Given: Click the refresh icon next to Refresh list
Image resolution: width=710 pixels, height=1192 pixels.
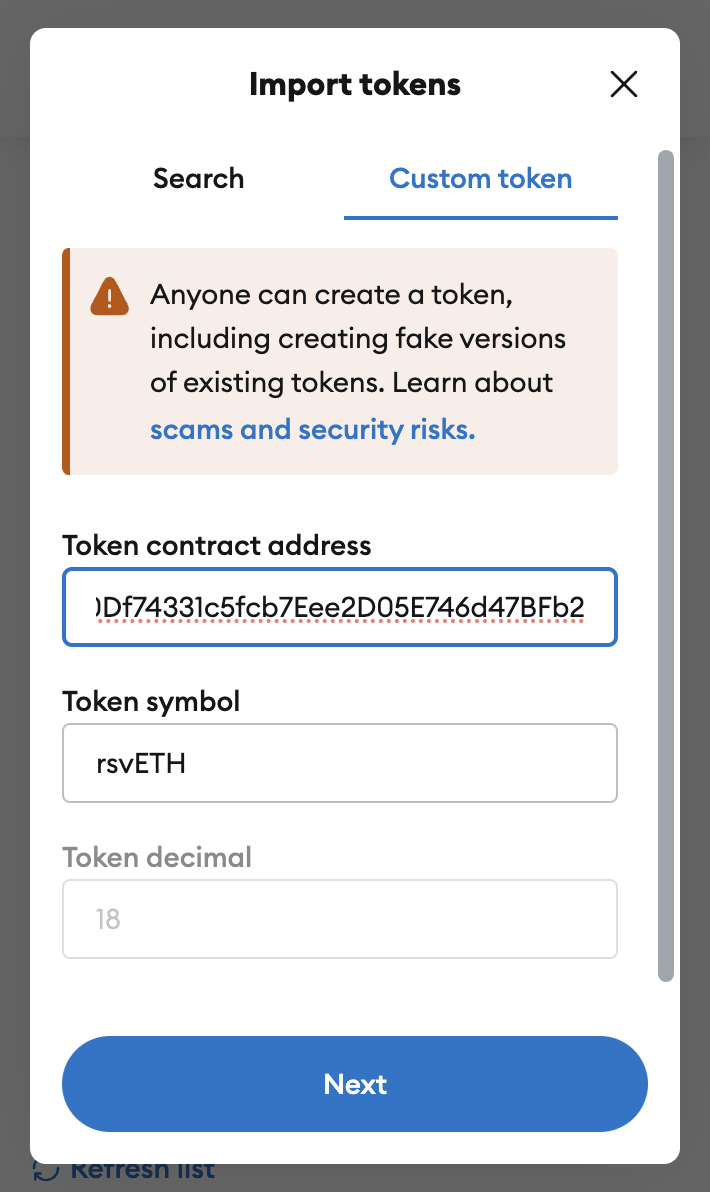Looking at the screenshot, I should pyautogui.click(x=48, y=1168).
